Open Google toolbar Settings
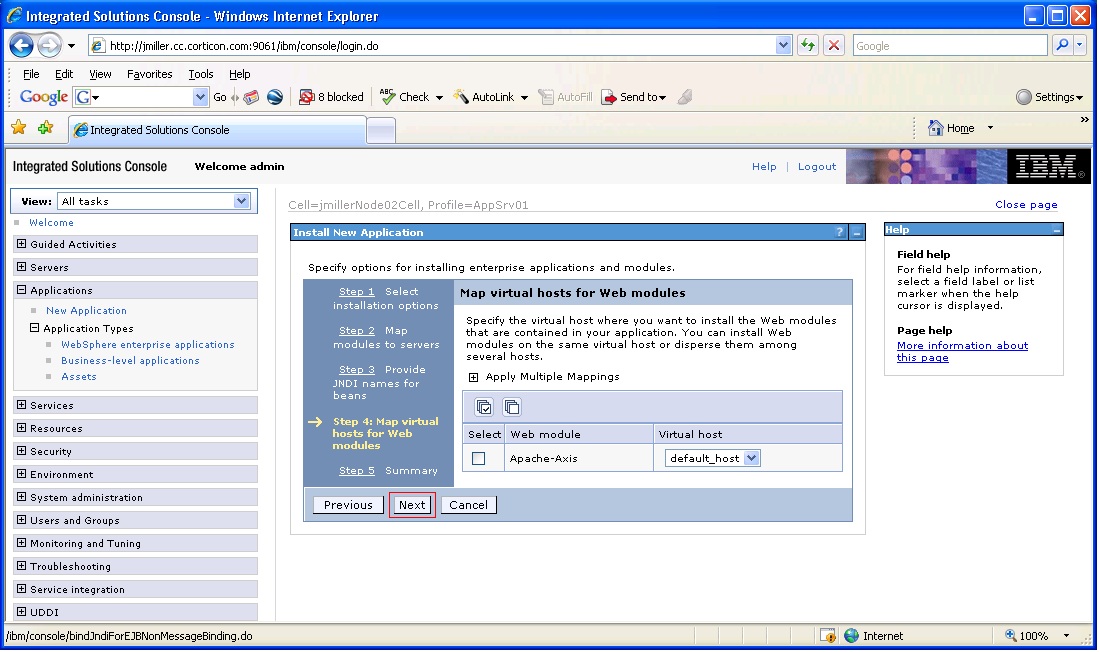This screenshot has height=652, width=1099. point(1049,97)
